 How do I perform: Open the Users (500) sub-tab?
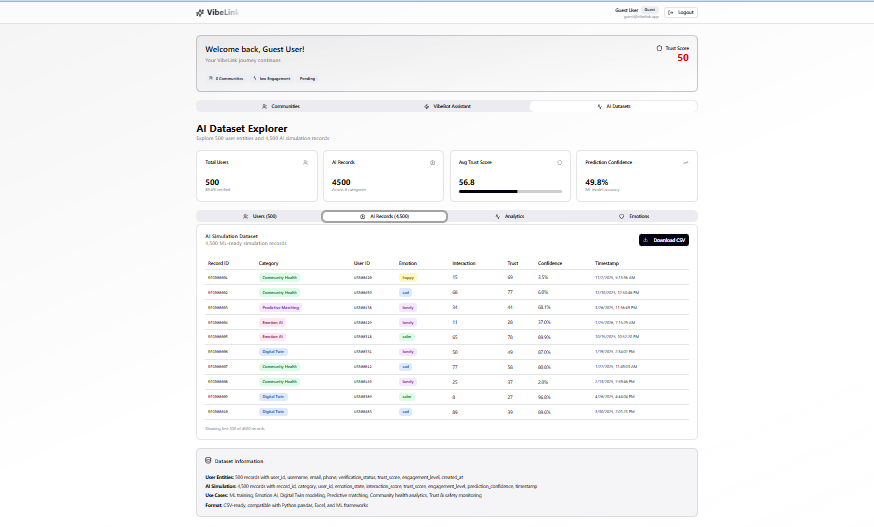pos(259,216)
